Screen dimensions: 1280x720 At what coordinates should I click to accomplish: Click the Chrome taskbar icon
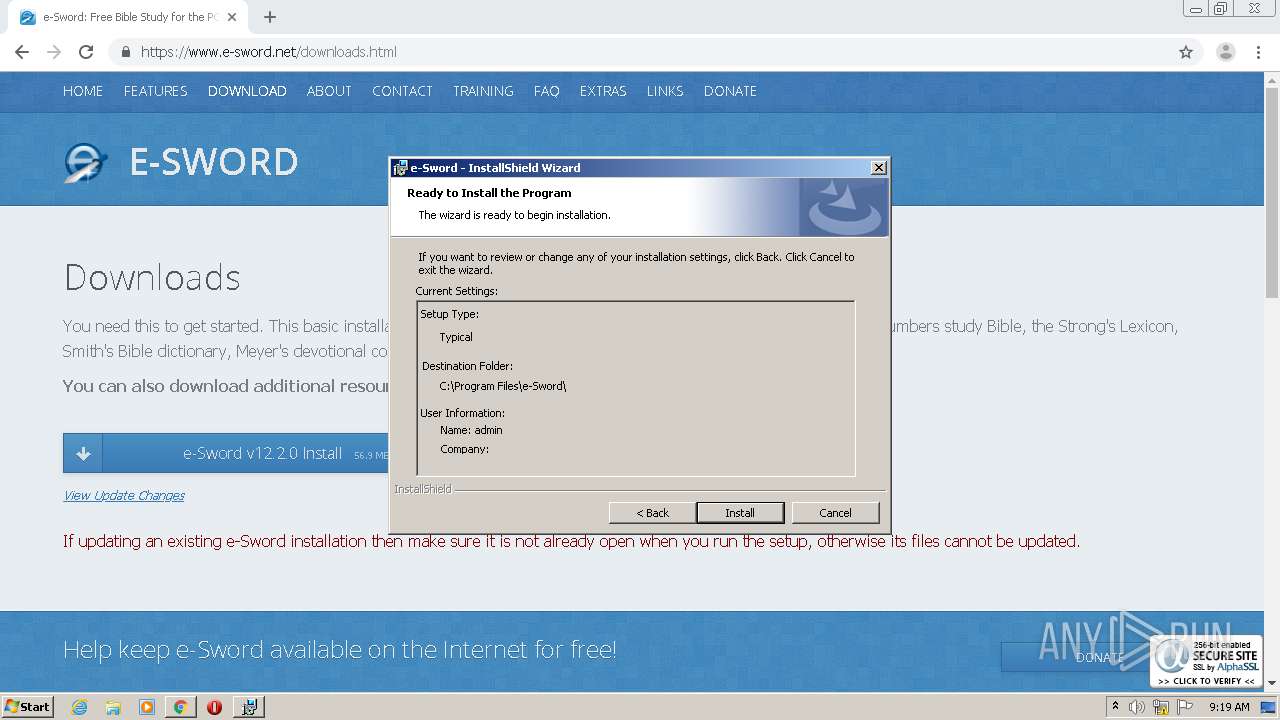point(180,707)
